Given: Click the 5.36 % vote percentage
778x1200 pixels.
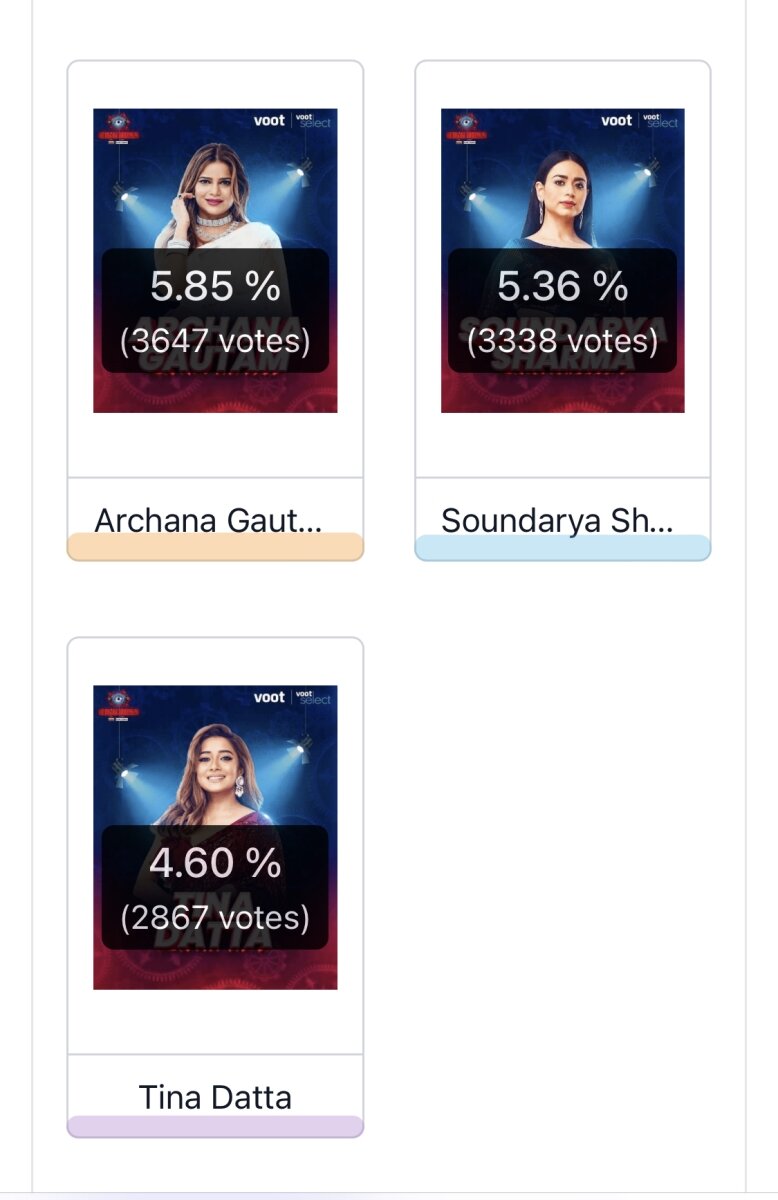Looking at the screenshot, I should pyautogui.click(x=562, y=287).
